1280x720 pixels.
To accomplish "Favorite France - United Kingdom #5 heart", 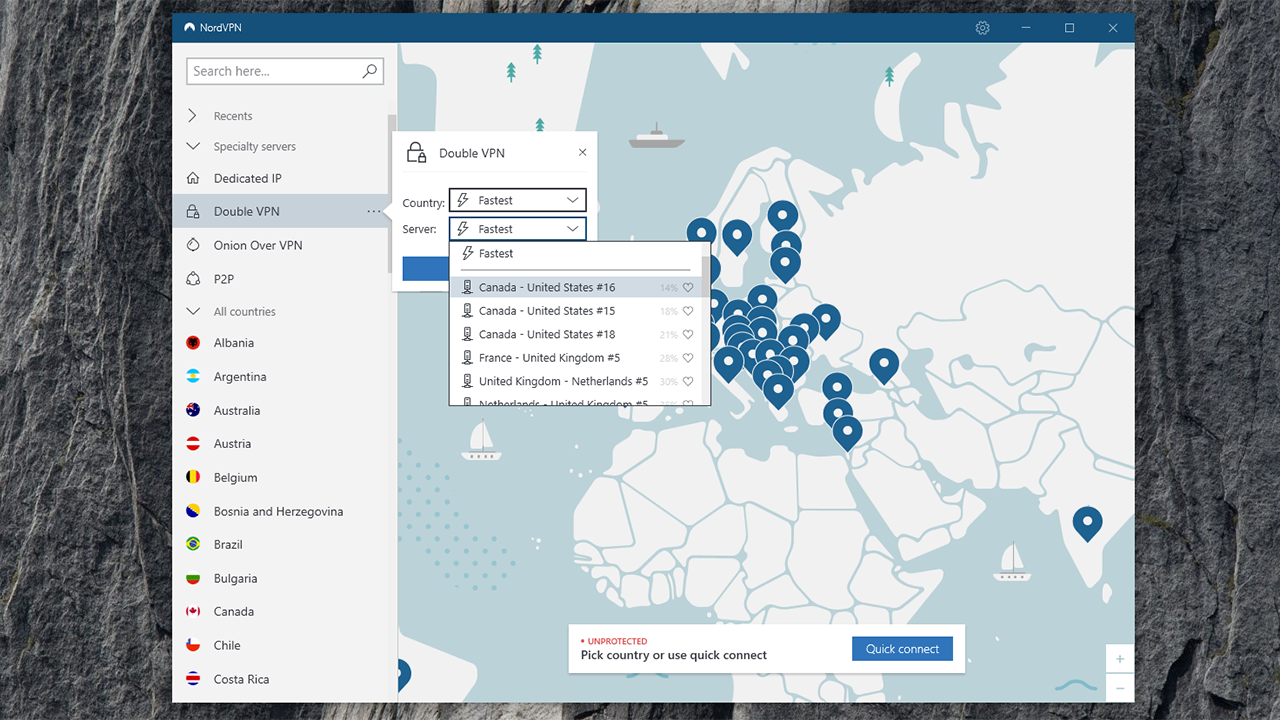I will click(688, 358).
